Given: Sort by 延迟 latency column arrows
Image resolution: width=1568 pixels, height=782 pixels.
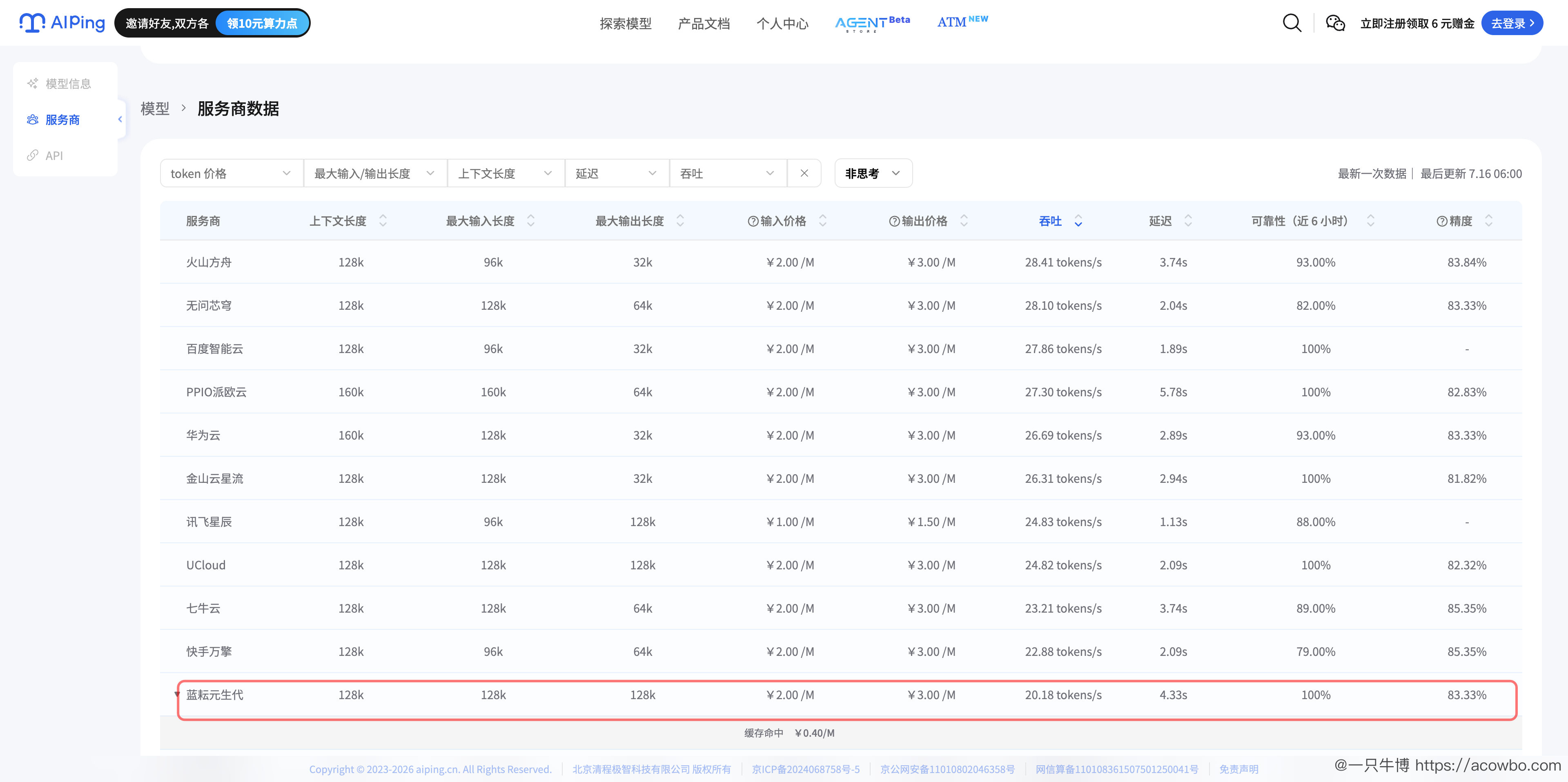Looking at the screenshot, I should 1188,220.
